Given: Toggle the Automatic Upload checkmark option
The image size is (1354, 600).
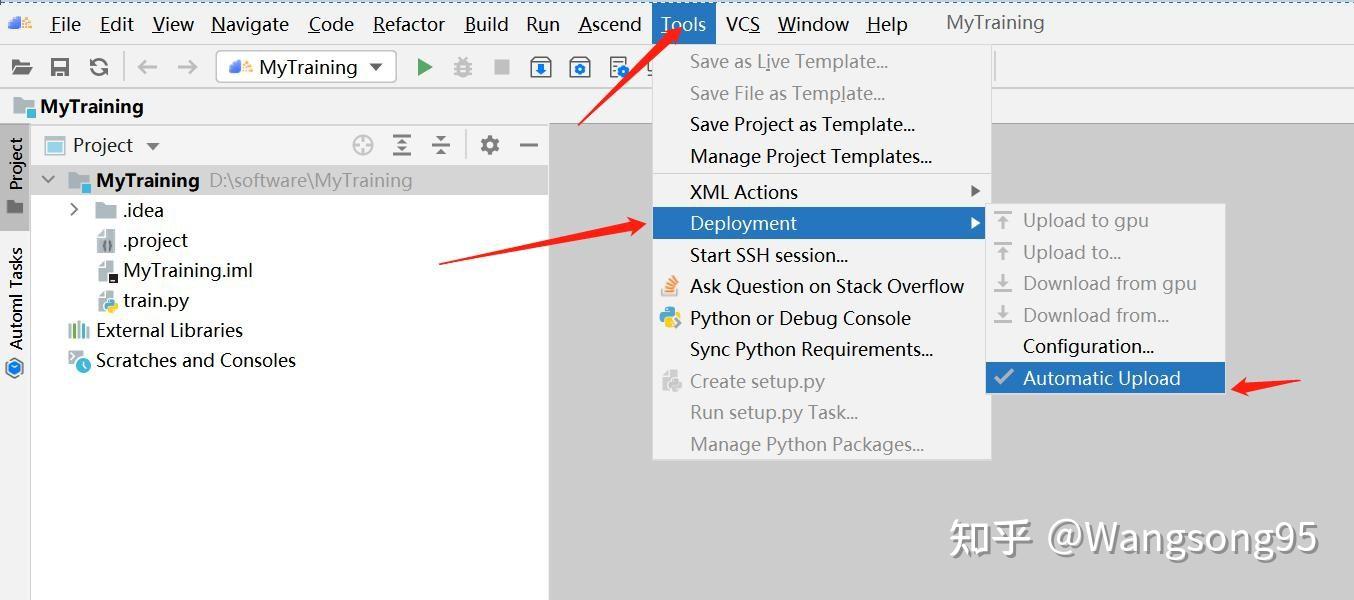Looking at the screenshot, I should [1101, 378].
